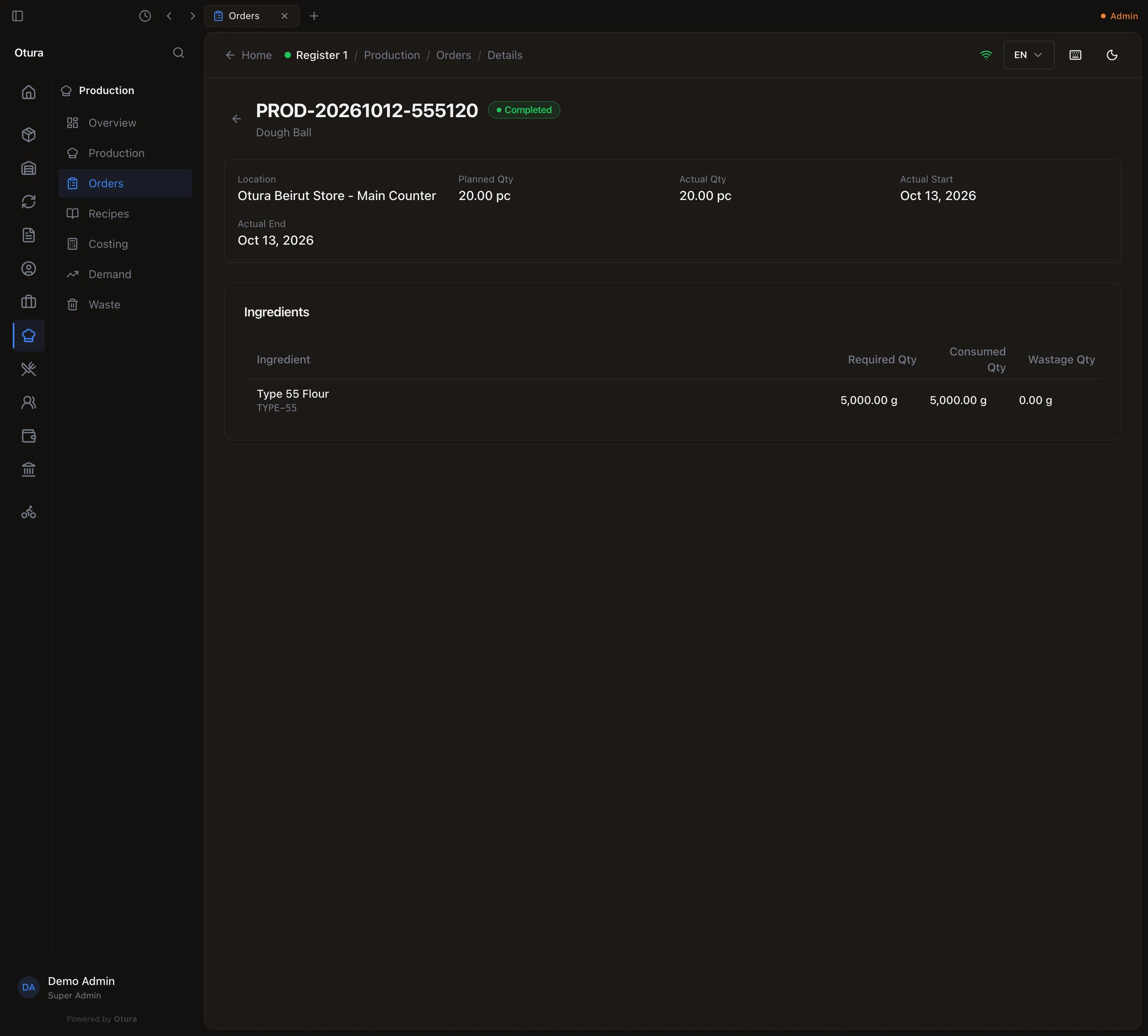Image resolution: width=1148 pixels, height=1036 pixels.
Task: Open Recipes menu item
Action: pyautogui.click(x=125, y=214)
